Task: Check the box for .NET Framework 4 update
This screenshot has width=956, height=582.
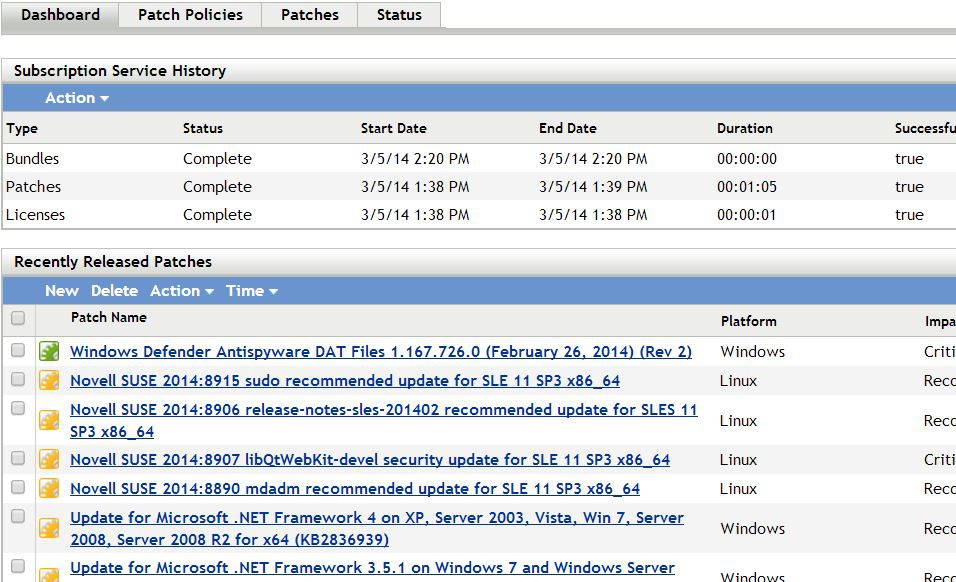Action: [18, 516]
